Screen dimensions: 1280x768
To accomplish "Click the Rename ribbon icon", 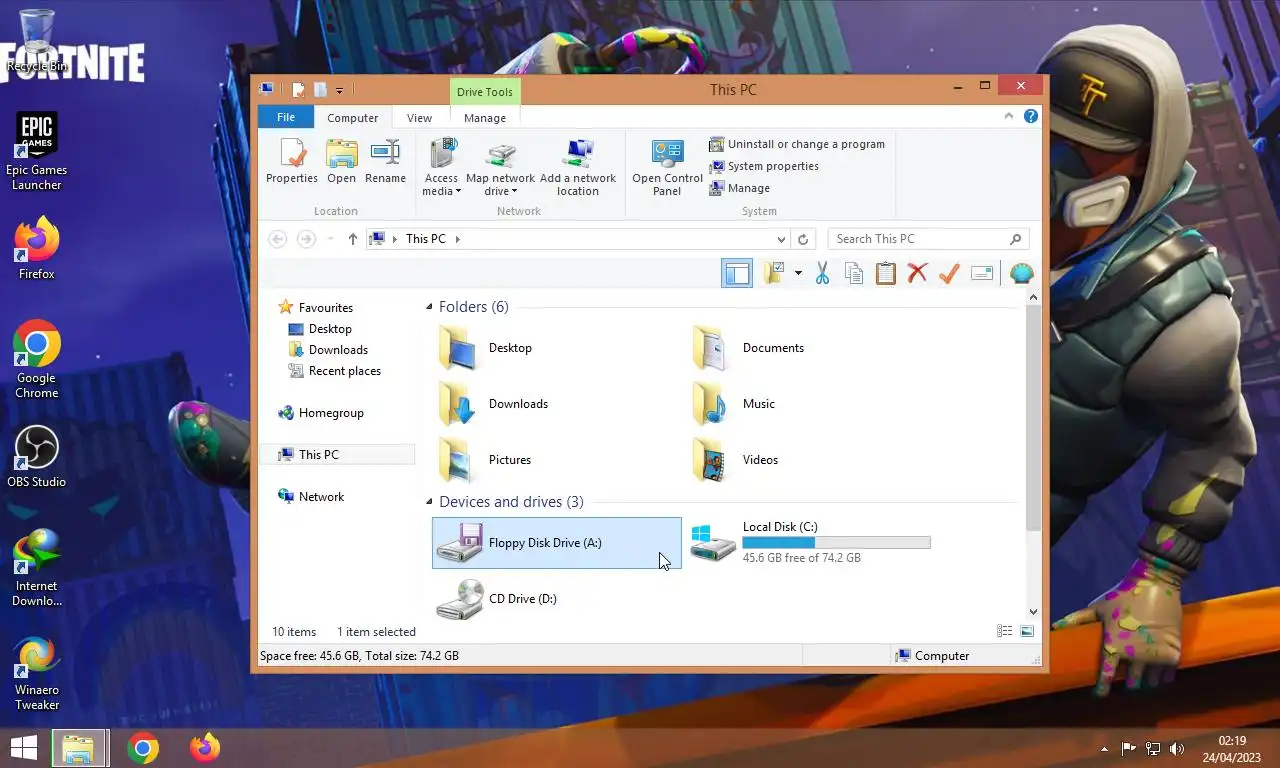I will pos(385,162).
